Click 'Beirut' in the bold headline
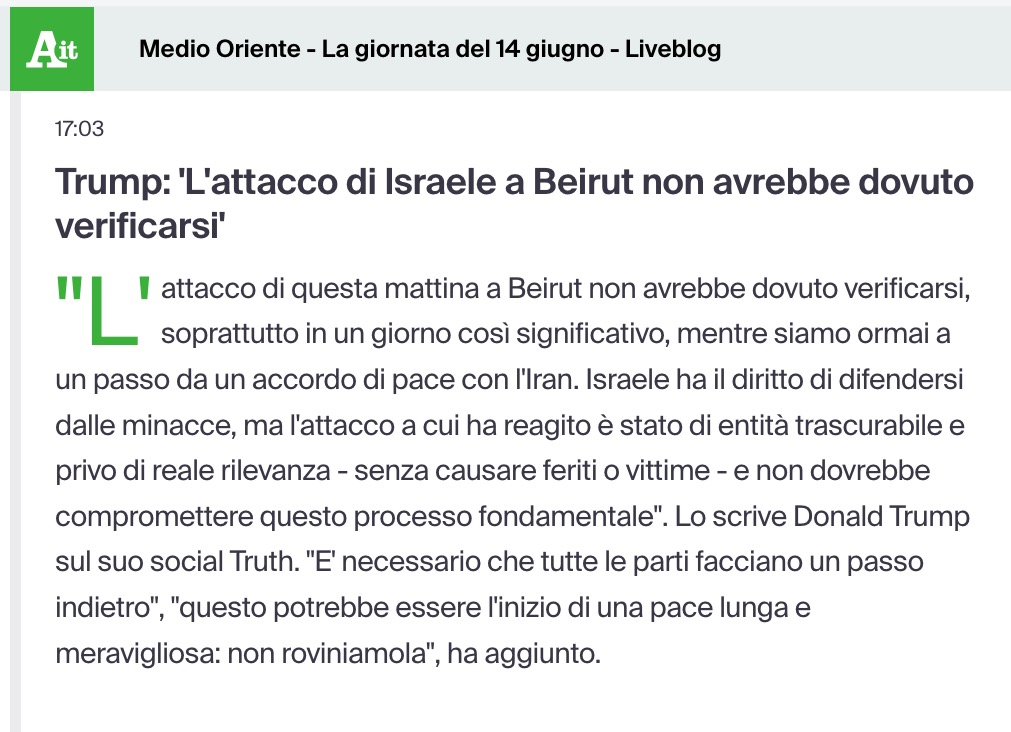1011x732 pixels. click(583, 182)
